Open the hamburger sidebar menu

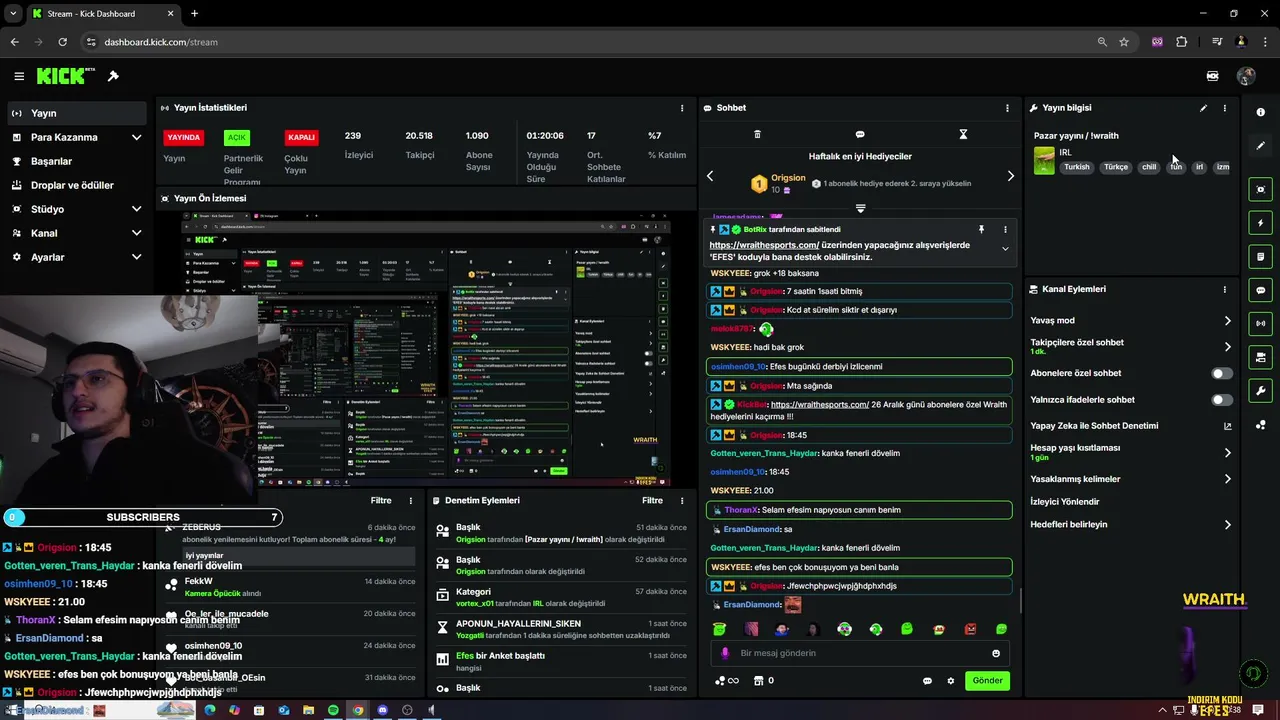pyautogui.click(x=19, y=76)
